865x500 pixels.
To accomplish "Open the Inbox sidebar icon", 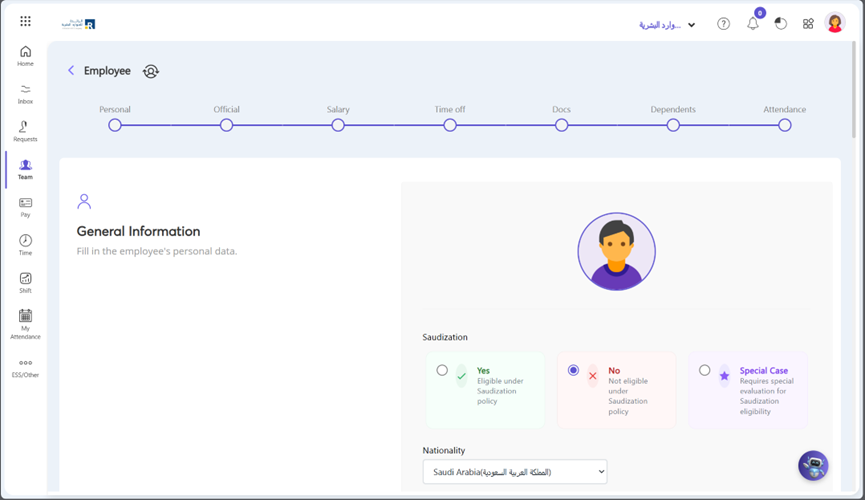I will 25,93.
